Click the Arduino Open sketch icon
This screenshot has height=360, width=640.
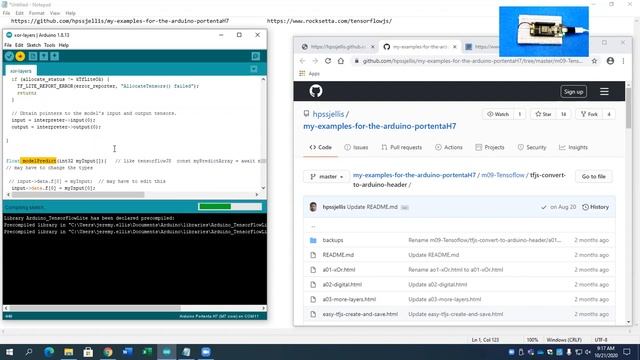44,56
